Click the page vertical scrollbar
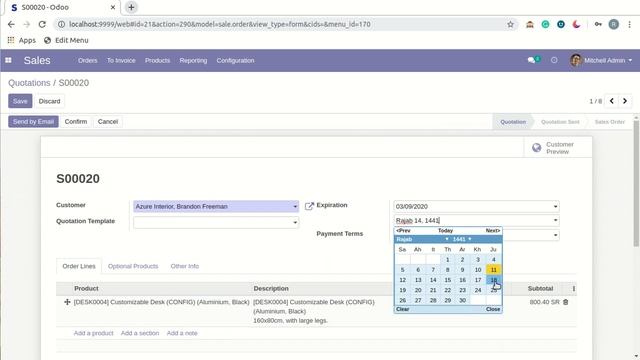 click(636, 184)
